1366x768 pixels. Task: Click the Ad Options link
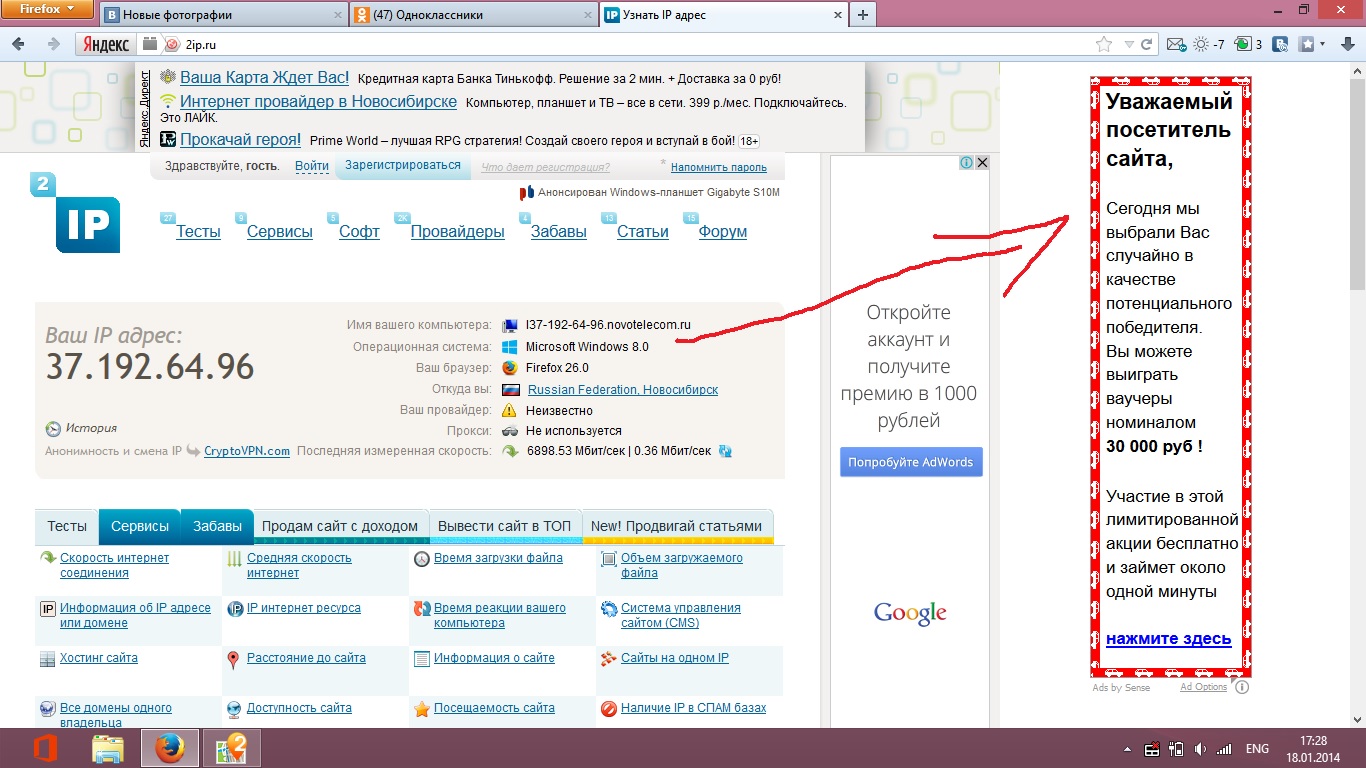tap(1203, 687)
